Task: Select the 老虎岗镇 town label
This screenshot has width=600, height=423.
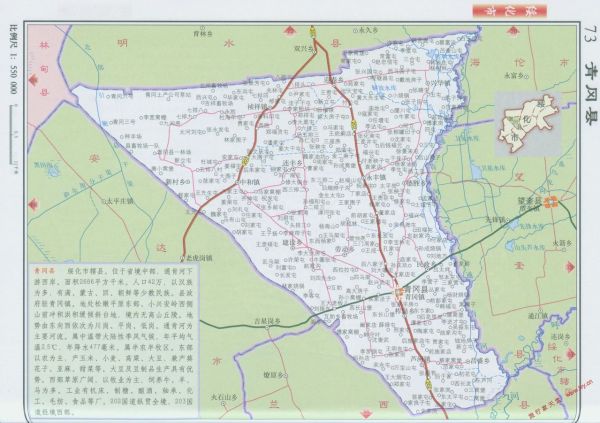Action: tap(199, 258)
